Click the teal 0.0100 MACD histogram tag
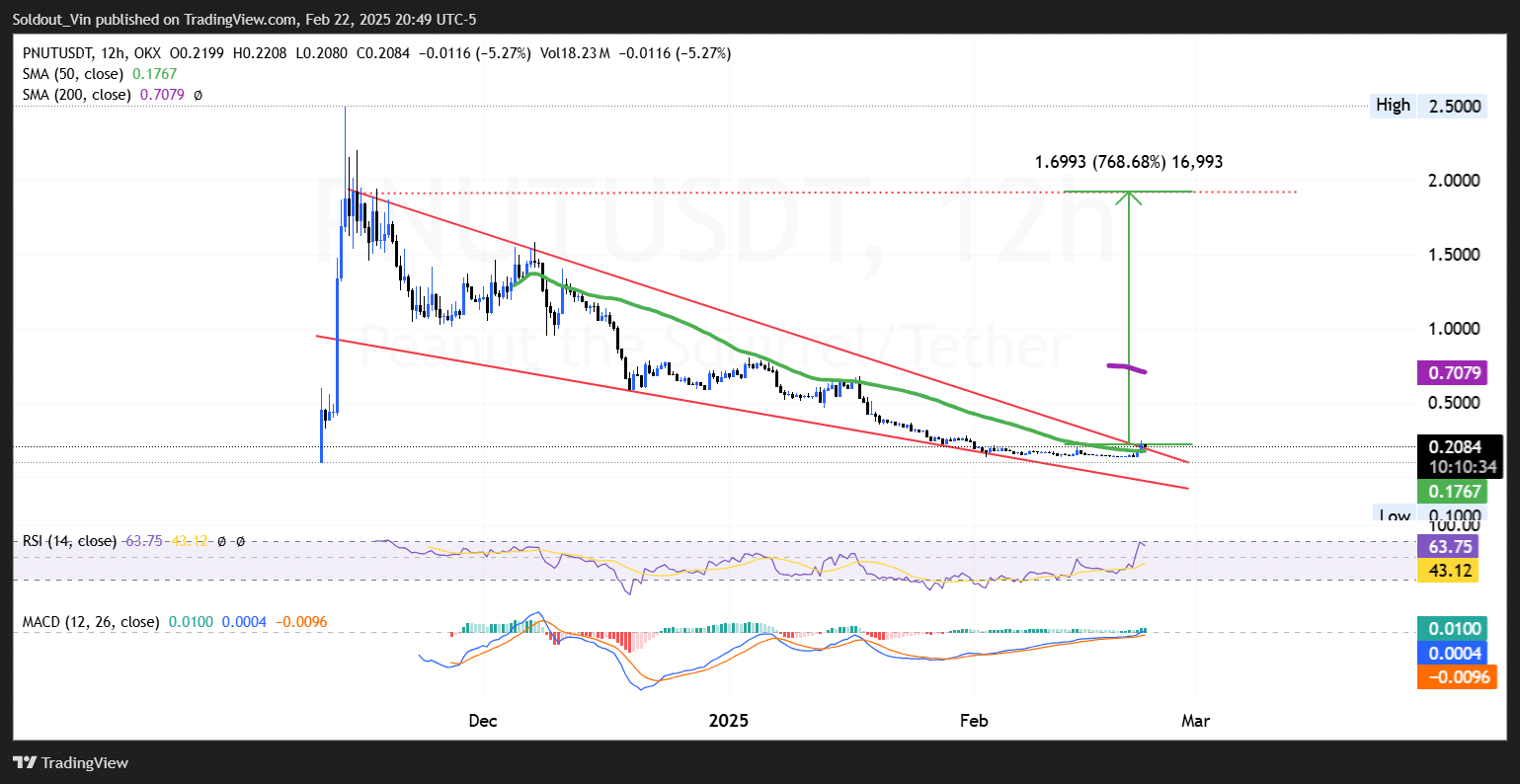 coord(1451,630)
